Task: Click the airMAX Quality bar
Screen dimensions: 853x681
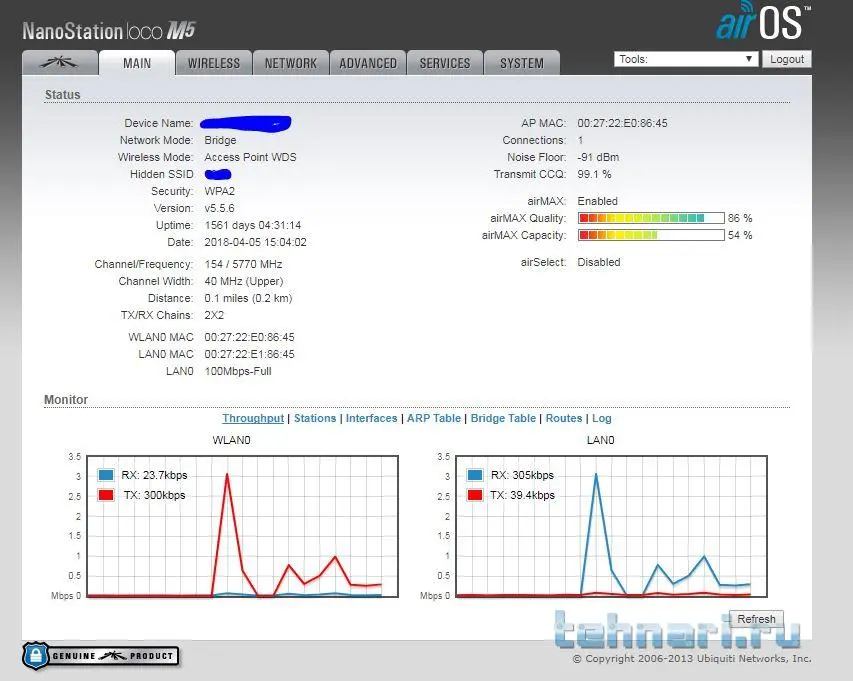Action: click(x=651, y=218)
